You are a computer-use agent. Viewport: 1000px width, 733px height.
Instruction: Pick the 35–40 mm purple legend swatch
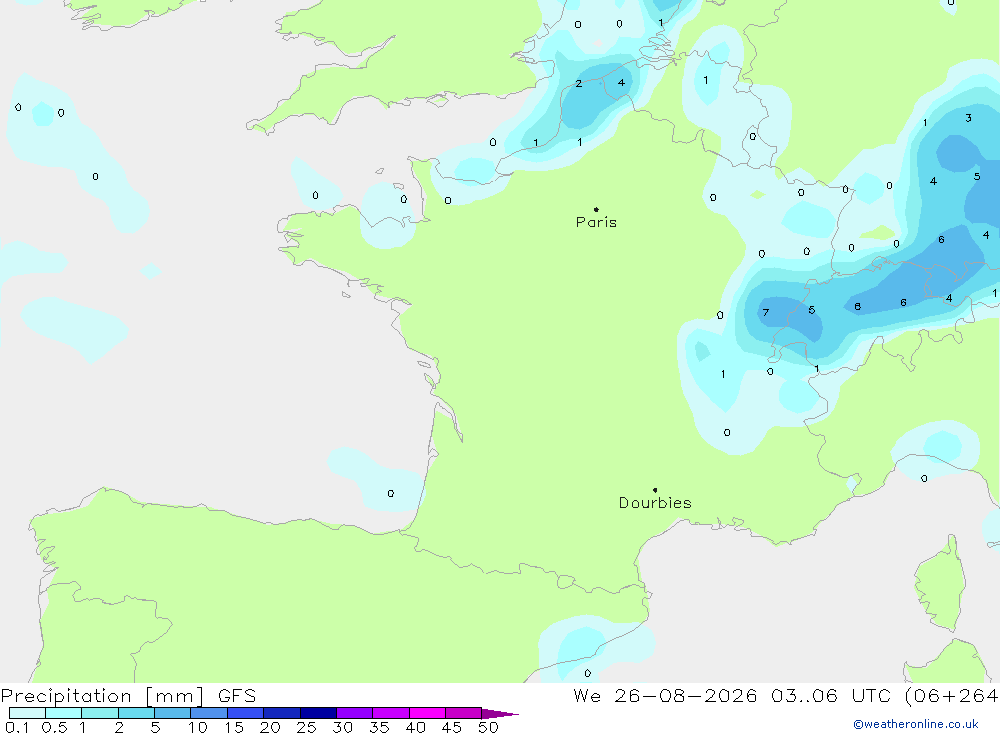[x=391, y=713]
